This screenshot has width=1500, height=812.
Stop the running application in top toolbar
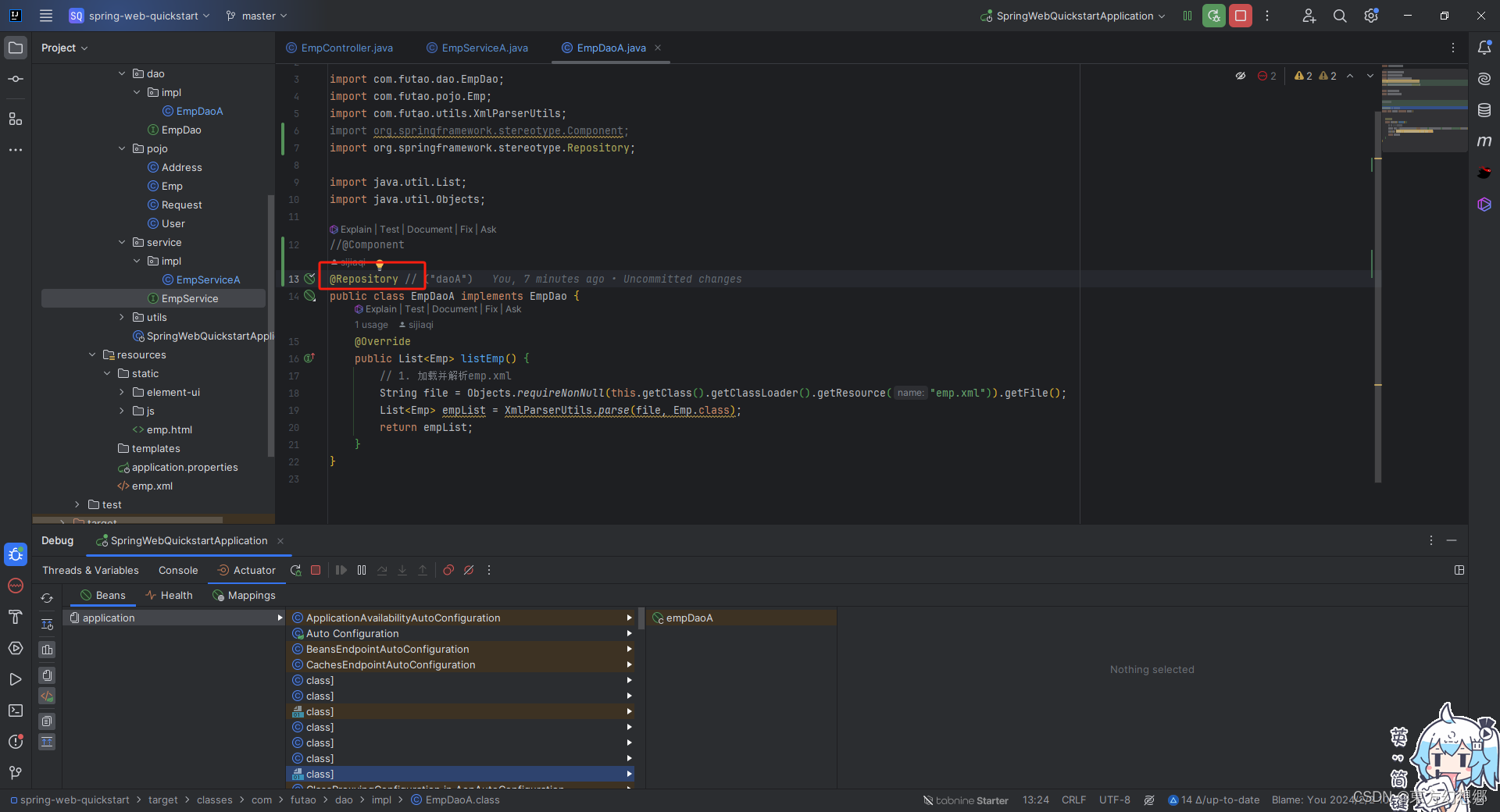pos(1240,16)
